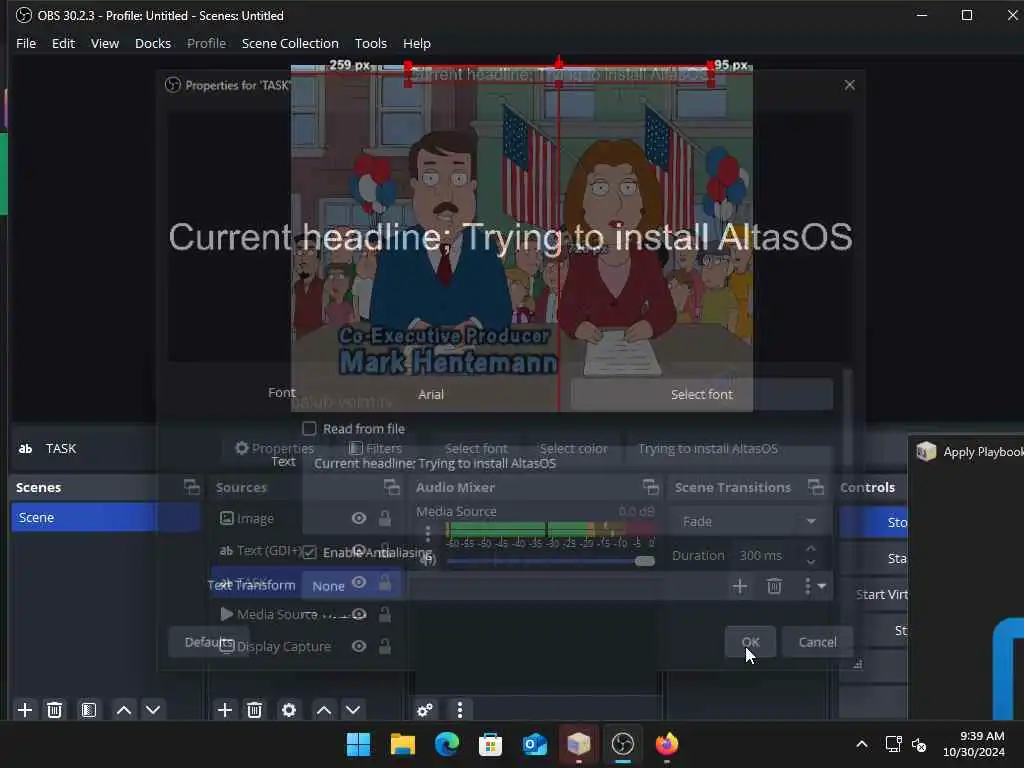
Task: Open Outlook from the taskbar
Action: point(535,744)
